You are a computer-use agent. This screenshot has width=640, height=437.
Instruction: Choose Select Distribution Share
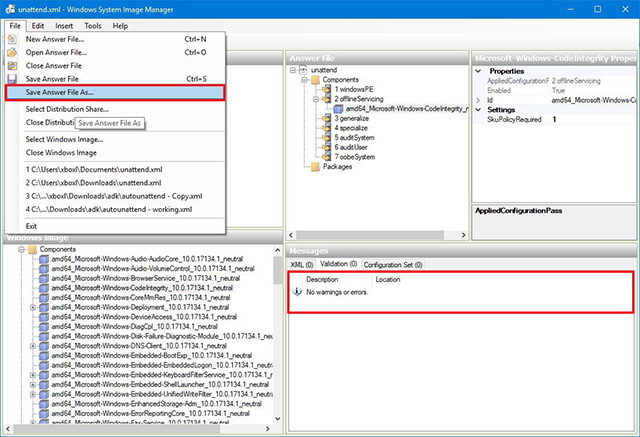click(x=115, y=109)
